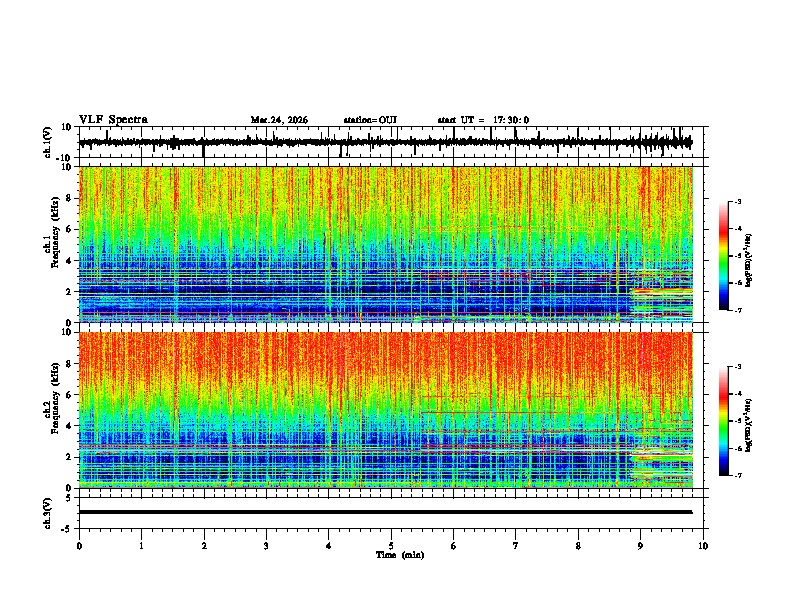Click time axis tick label "3"
Viewport: 792px width, 612px height.
tap(266, 546)
